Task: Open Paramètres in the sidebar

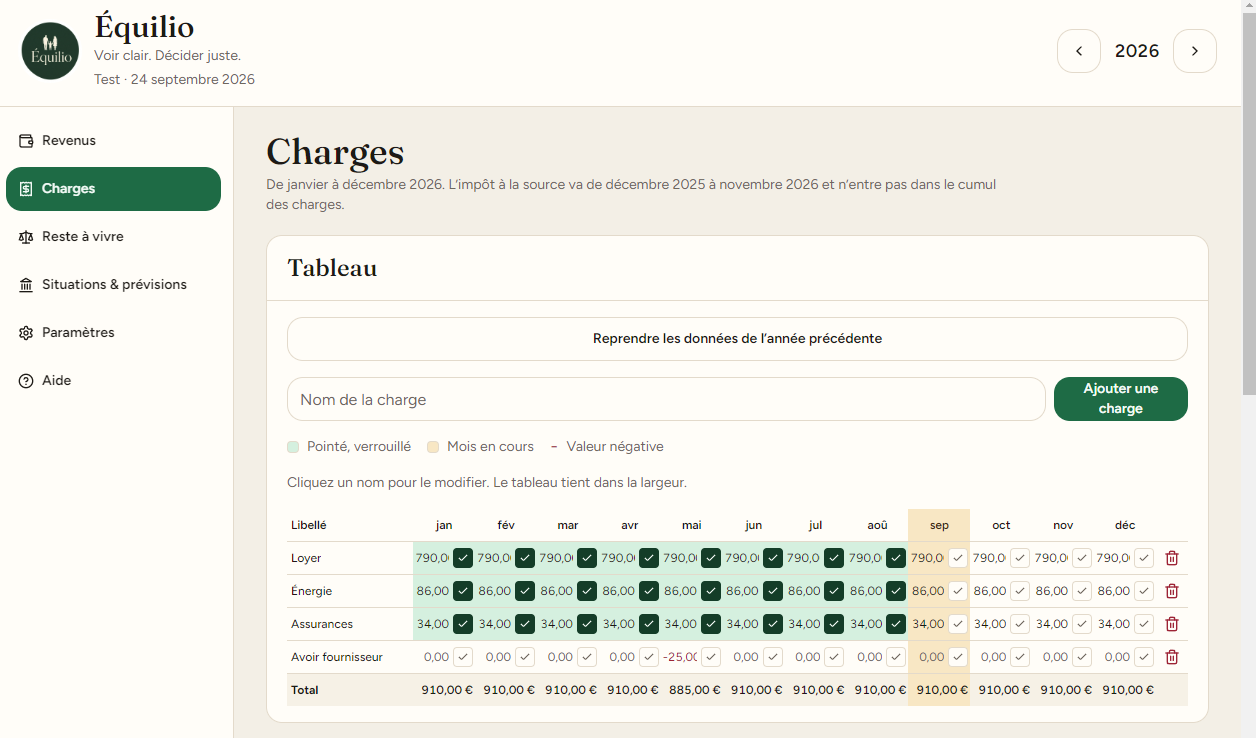Action: [x=113, y=333]
